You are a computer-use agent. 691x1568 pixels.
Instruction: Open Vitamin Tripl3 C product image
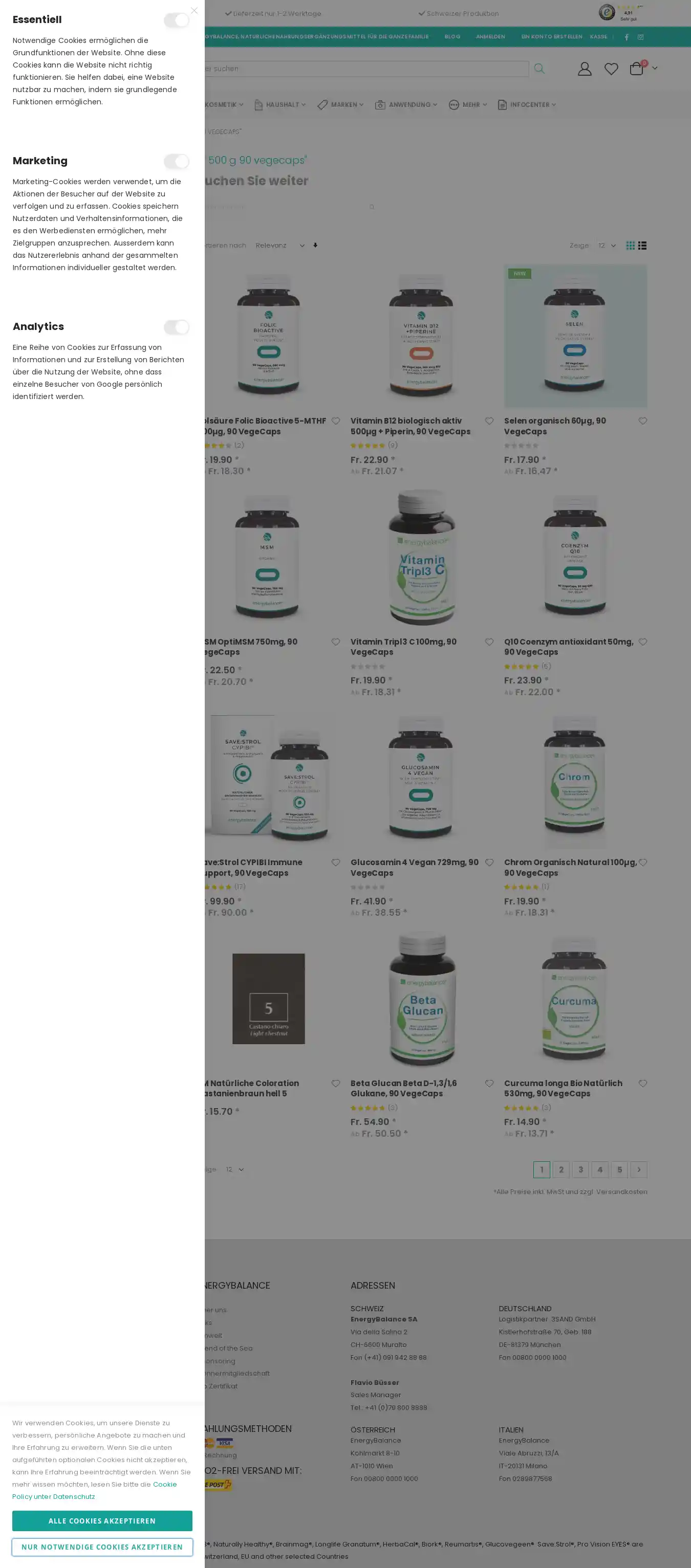point(422,557)
